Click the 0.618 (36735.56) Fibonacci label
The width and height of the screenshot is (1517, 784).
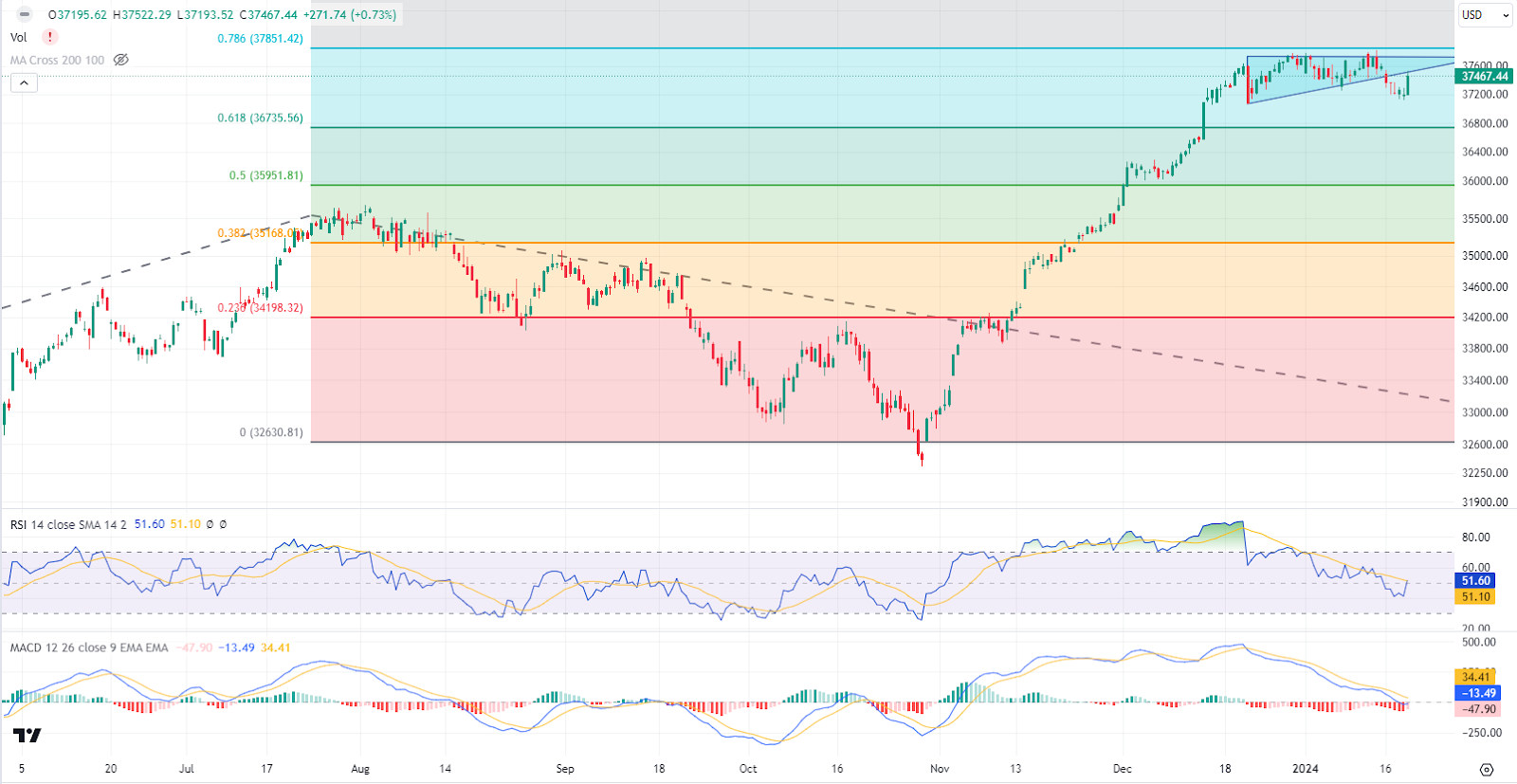point(260,119)
